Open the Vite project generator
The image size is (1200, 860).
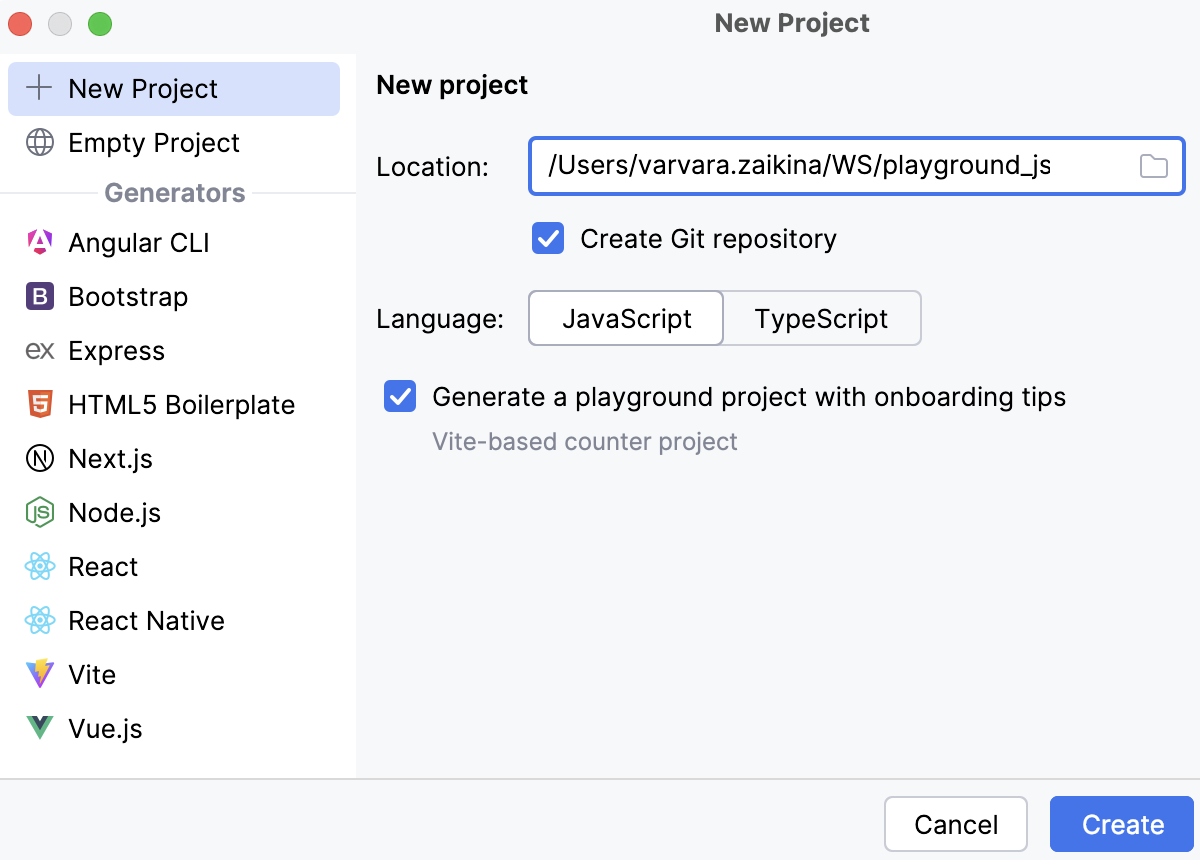pos(92,674)
